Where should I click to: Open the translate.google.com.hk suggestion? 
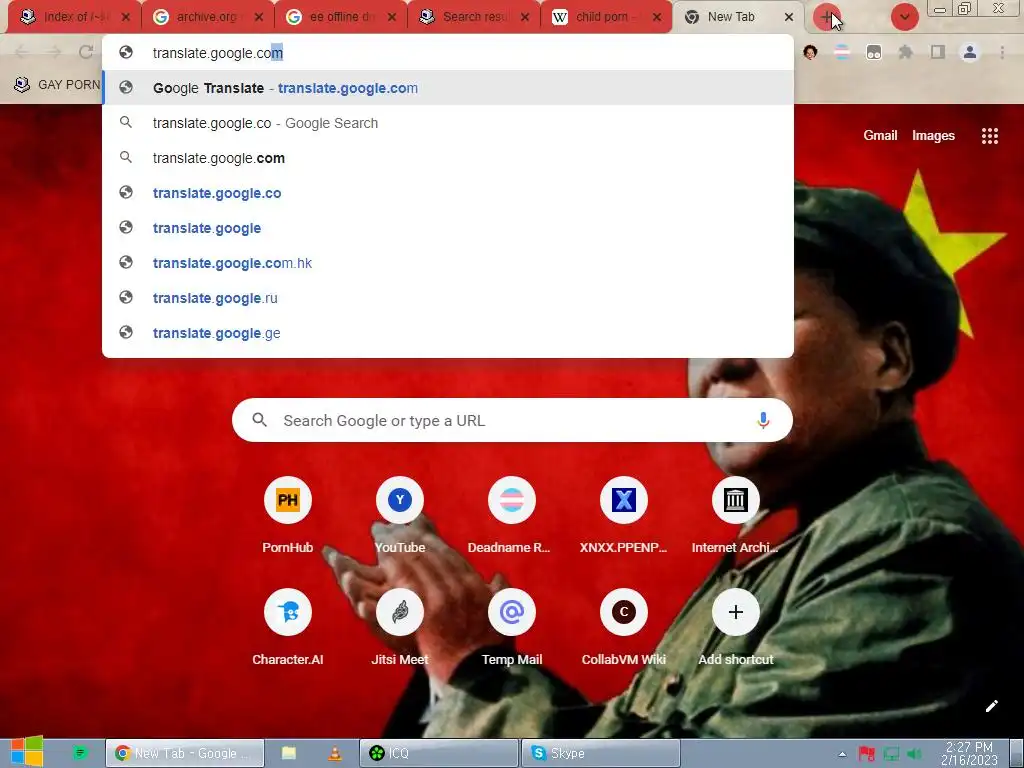pos(448,263)
